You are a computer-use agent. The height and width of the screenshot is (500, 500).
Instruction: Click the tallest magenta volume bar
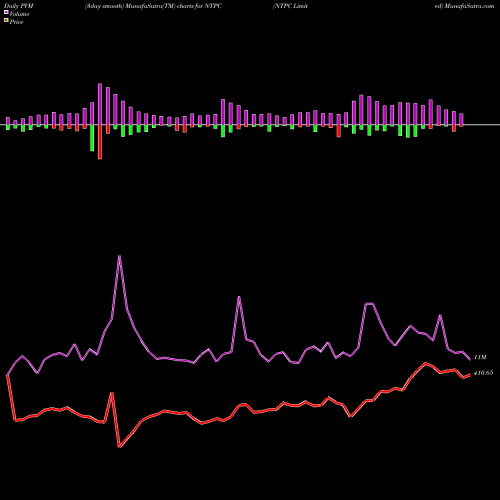point(100,104)
